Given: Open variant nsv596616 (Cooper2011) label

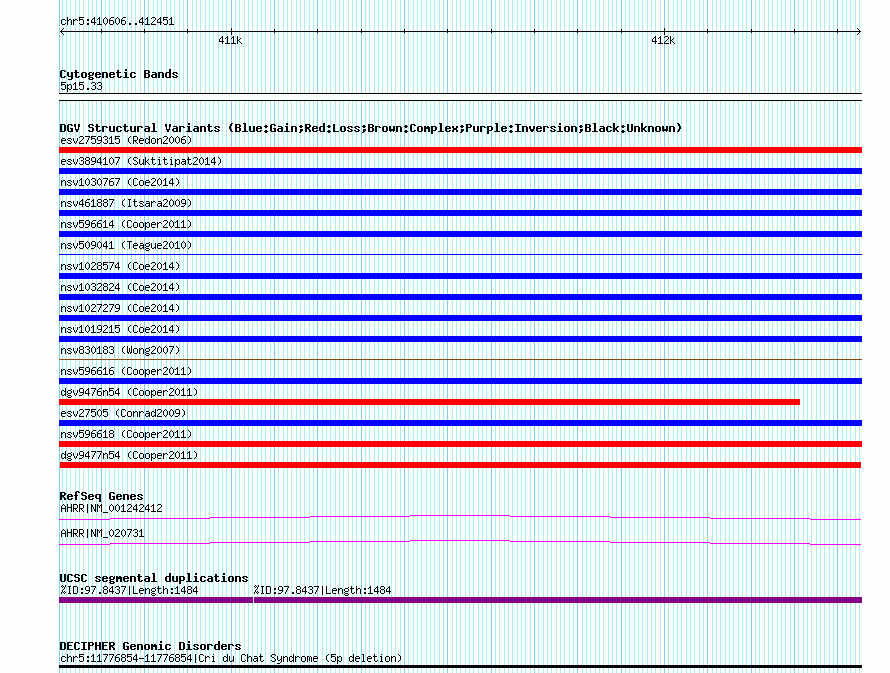Looking at the screenshot, I should point(126,371).
